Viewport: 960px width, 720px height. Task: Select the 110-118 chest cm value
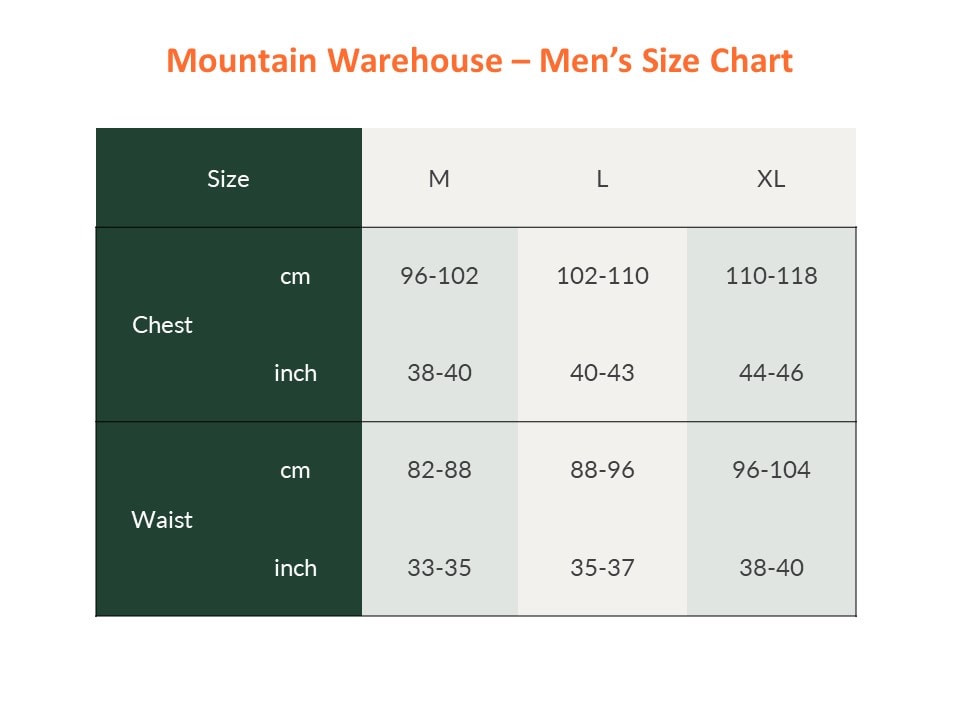point(771,276)
